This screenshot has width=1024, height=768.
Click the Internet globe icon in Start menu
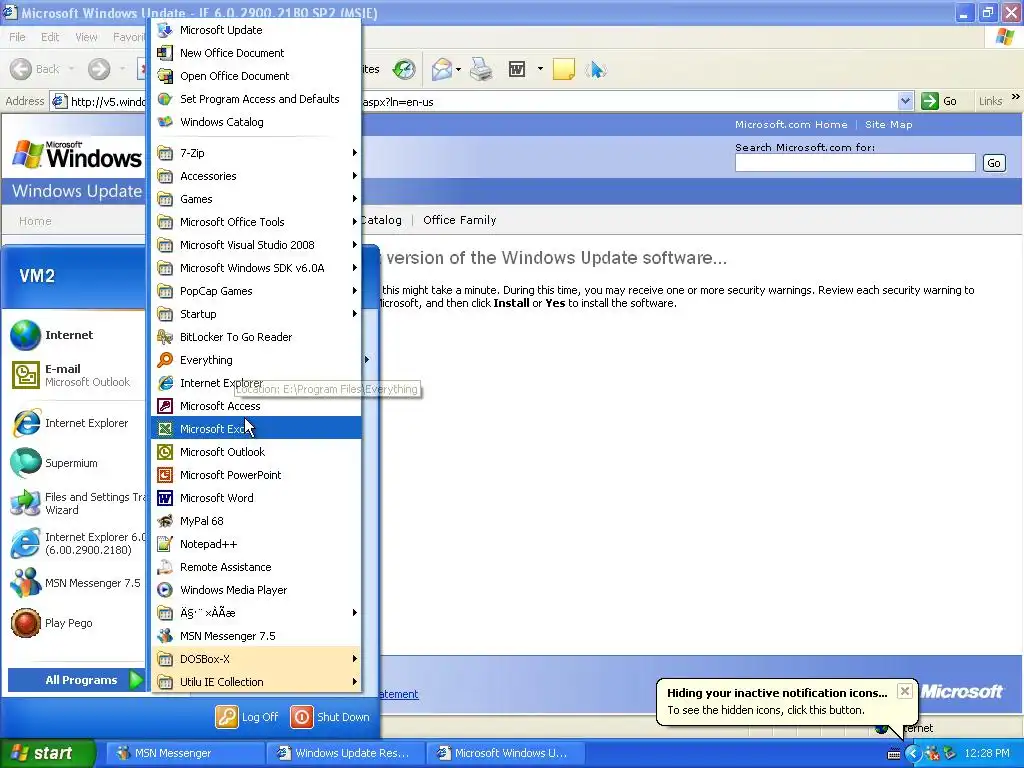[x=25, y=335]
